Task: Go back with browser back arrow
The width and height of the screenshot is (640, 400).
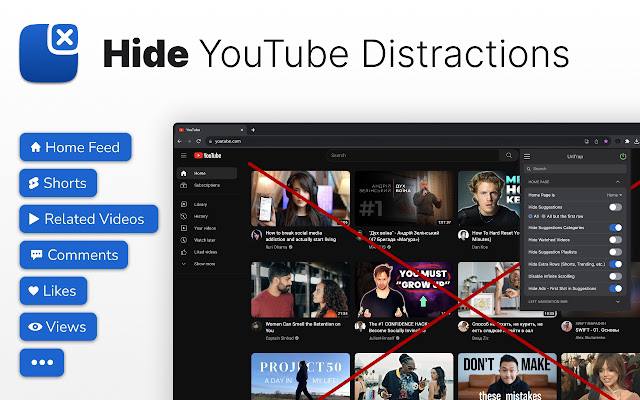Action: tap(180, 141)
